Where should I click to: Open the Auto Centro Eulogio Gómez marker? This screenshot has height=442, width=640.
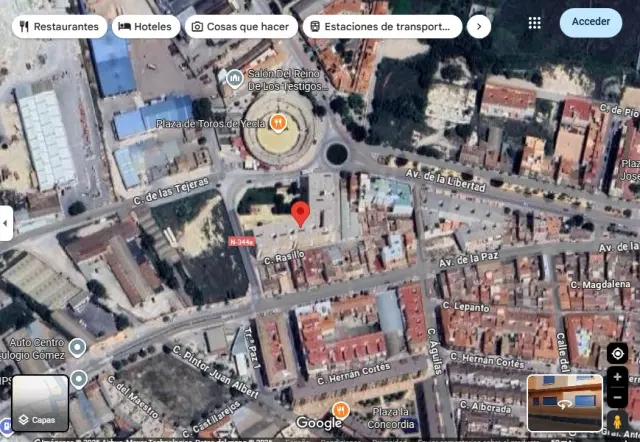click(x=77, y=348)
